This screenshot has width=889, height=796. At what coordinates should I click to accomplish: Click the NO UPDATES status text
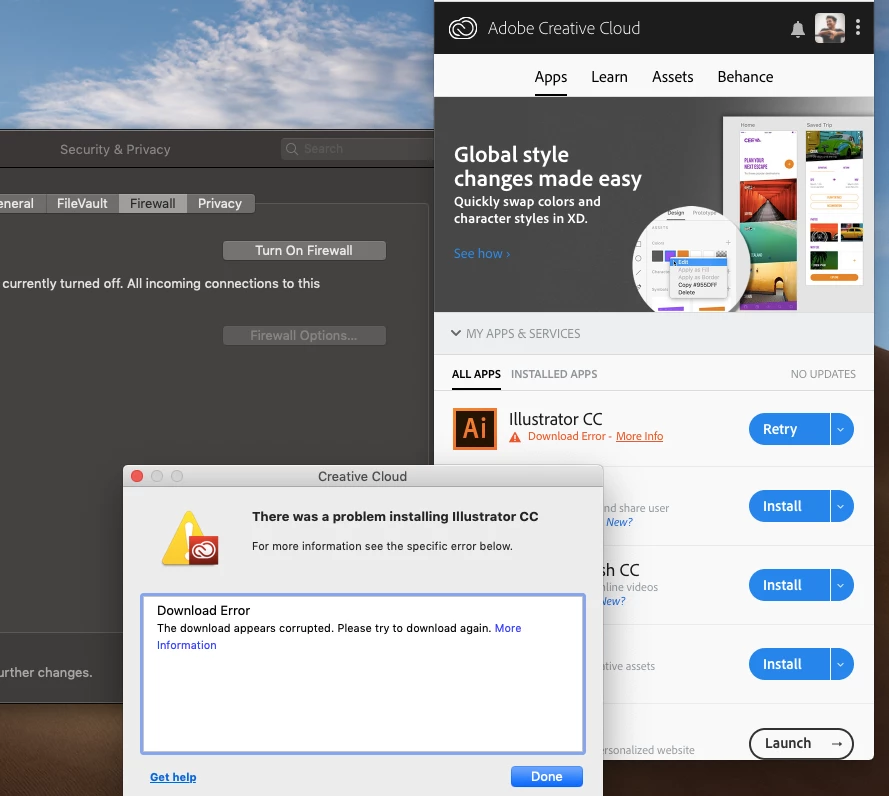pos(823,374)
